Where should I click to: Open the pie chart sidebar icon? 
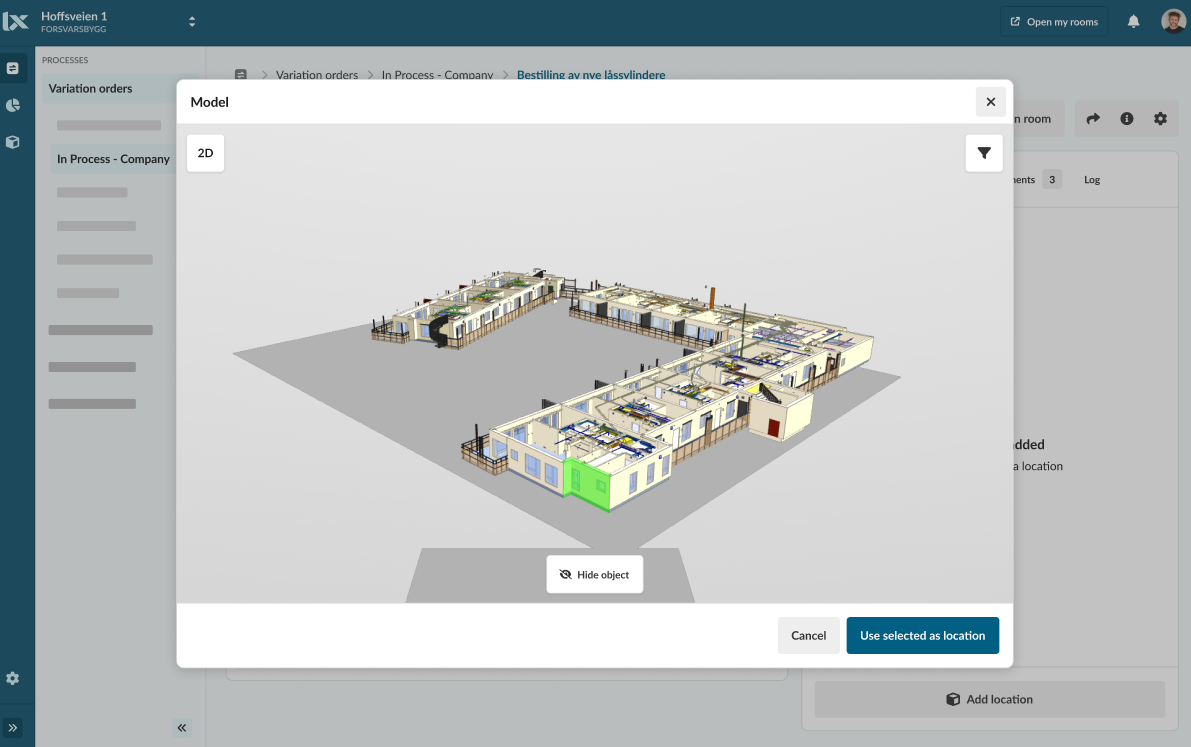(x=13, y=105)
